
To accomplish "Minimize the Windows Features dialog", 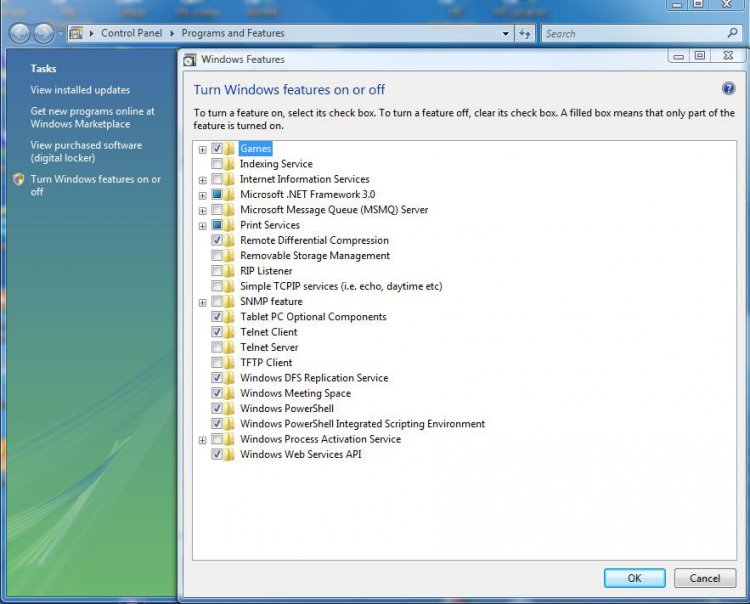I will coord(678,56).
